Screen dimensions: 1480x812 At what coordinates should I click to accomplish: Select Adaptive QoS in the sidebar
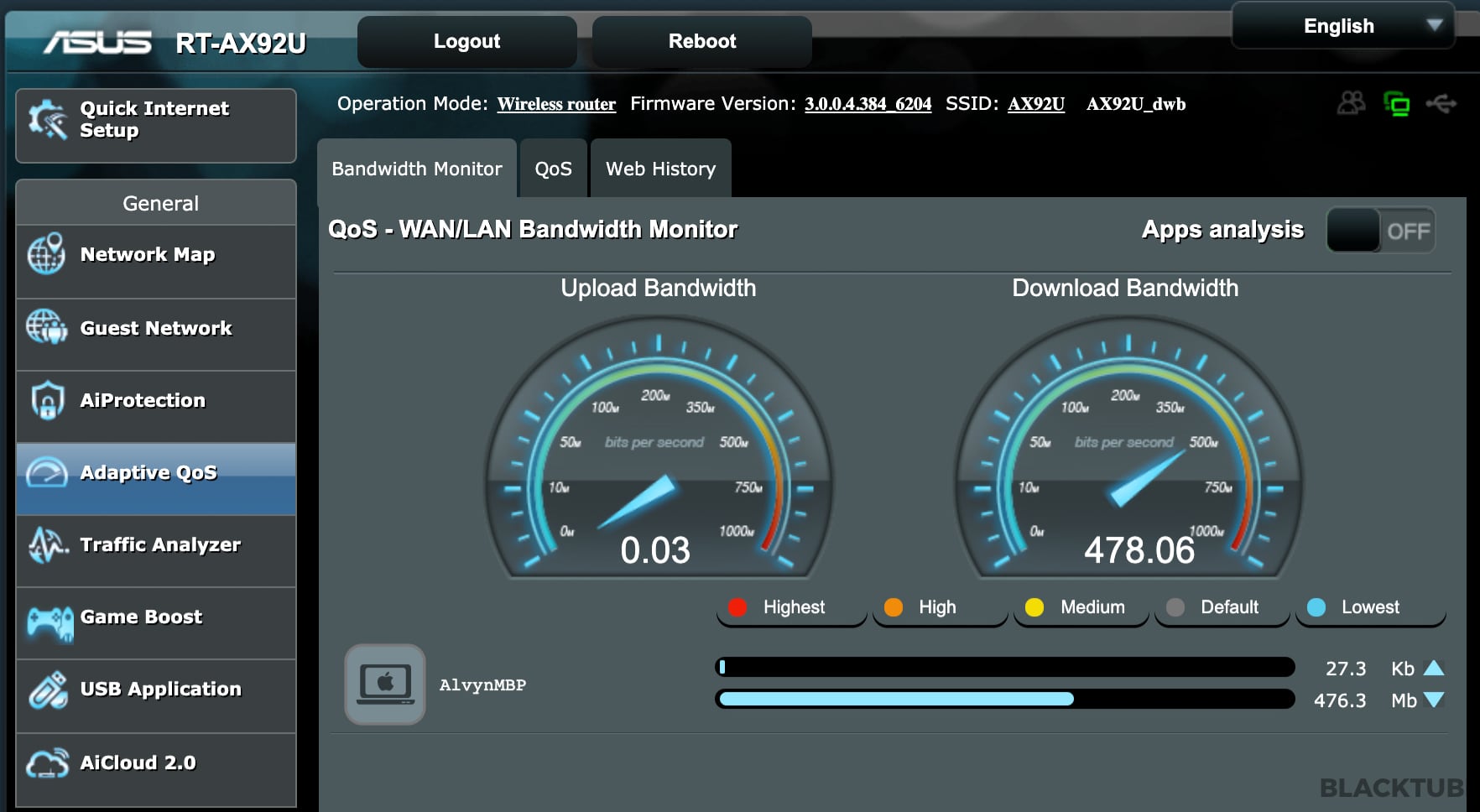156,479
